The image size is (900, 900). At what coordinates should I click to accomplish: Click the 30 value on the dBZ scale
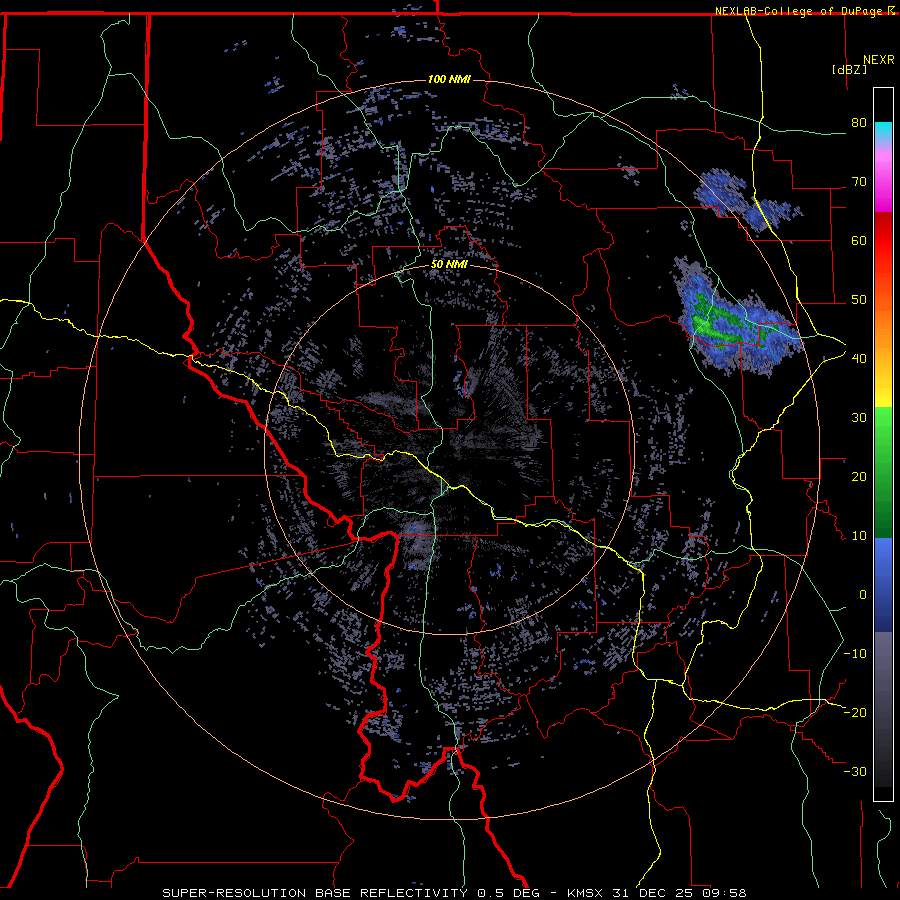(x=859, y=418)
